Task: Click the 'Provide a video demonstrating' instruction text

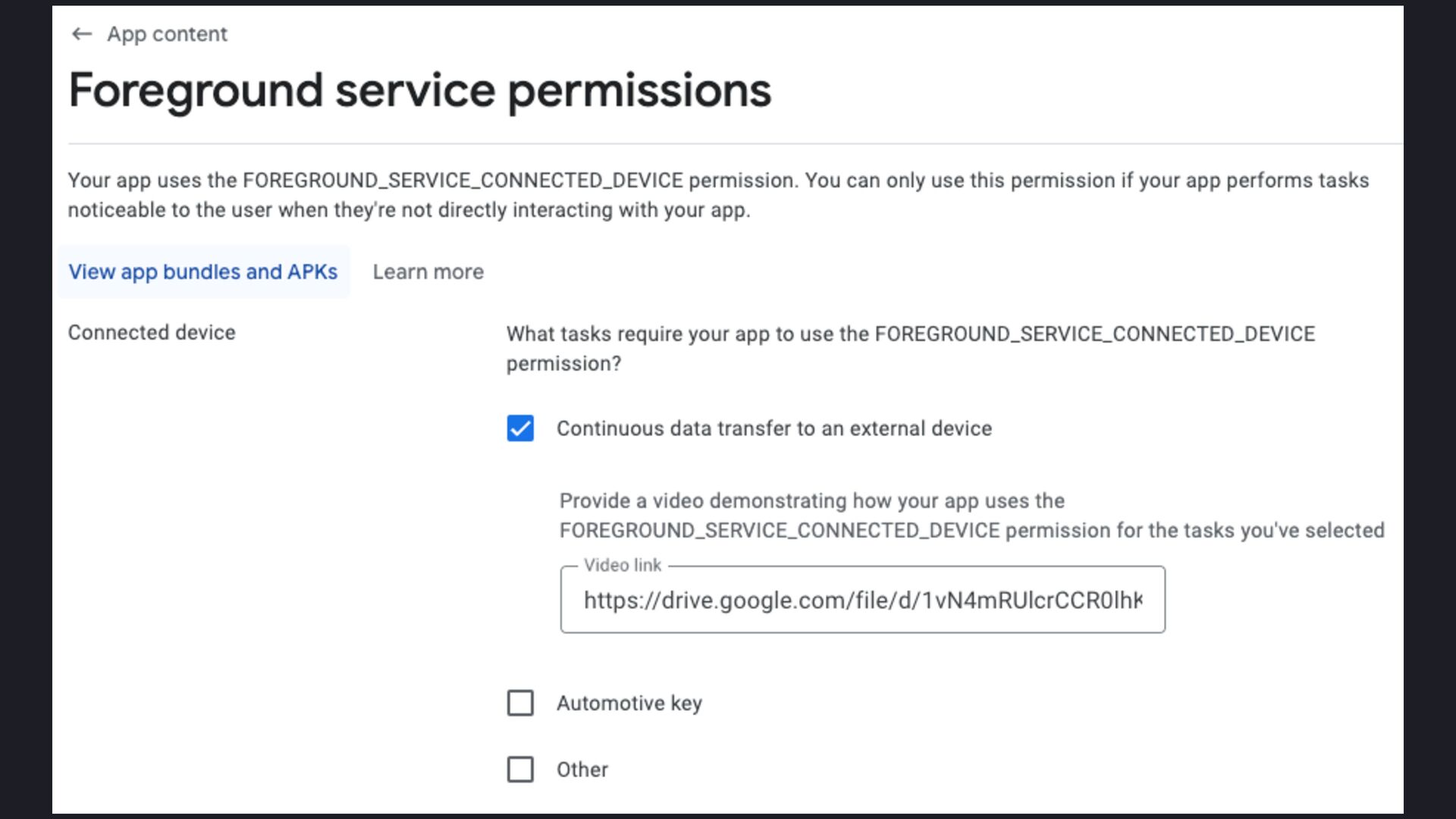Action: [x=811, y=500]
